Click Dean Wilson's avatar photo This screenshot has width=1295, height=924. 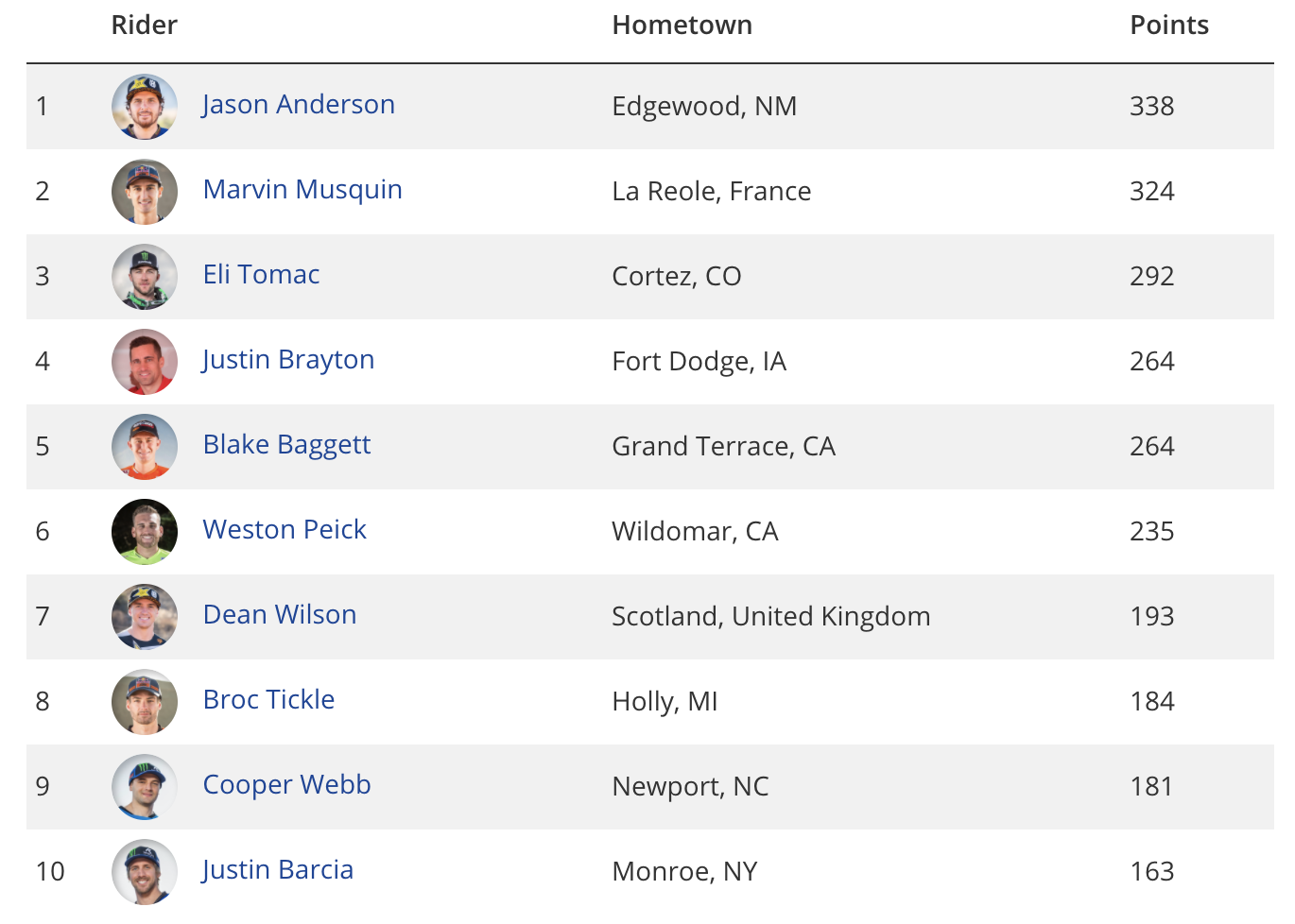coord(145,617)
